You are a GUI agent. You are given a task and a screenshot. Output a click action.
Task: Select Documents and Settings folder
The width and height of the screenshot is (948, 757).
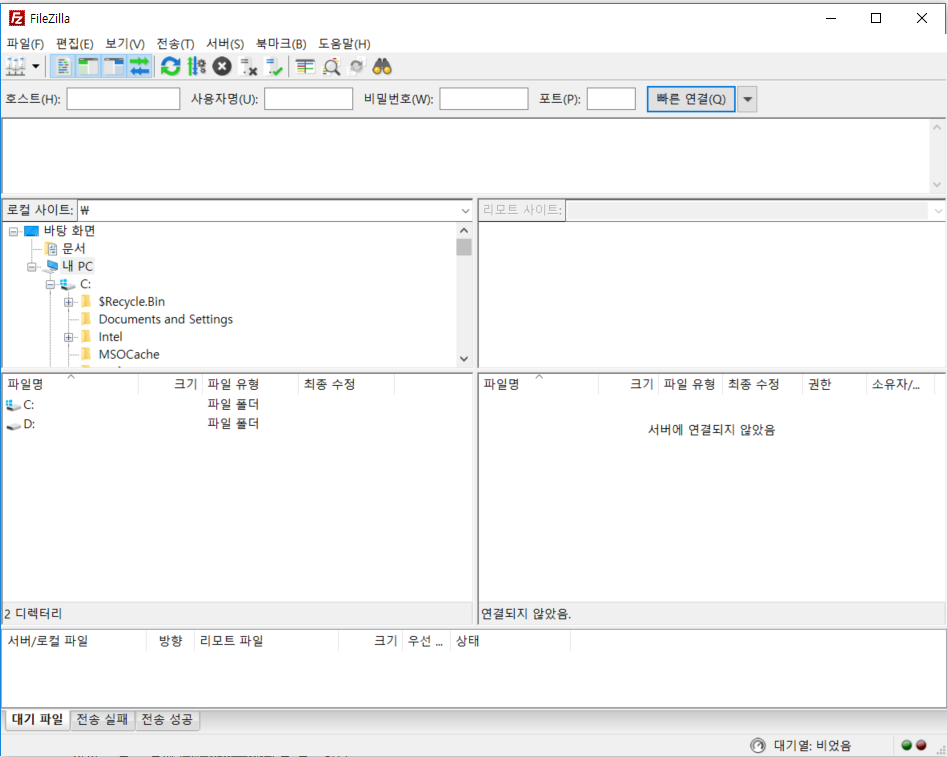pos(166,319)
